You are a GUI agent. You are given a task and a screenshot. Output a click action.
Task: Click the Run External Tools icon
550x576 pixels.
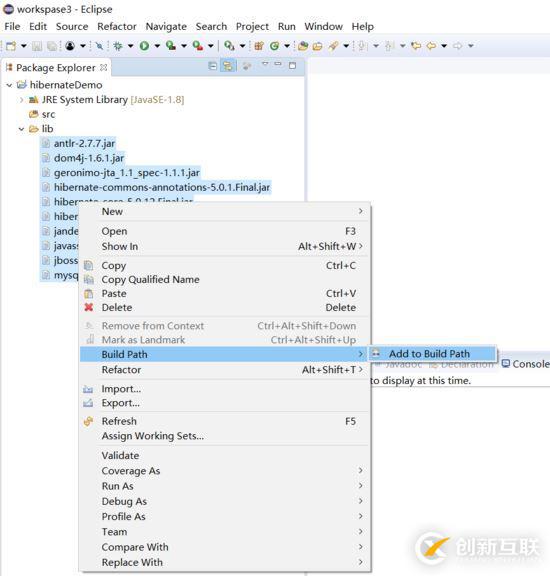[x=198, y=46]
